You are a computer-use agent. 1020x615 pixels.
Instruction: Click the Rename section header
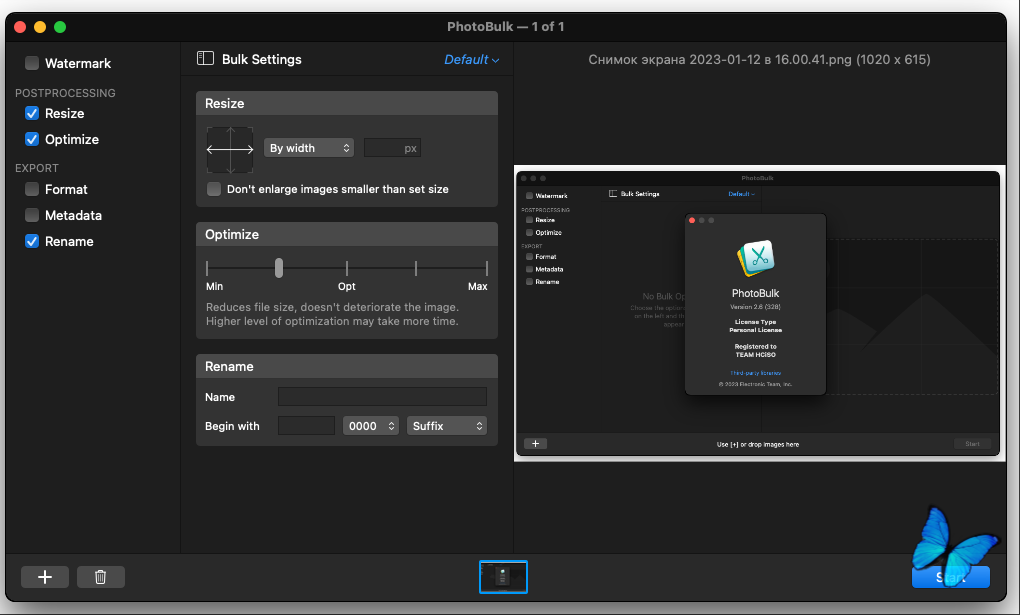347,366
